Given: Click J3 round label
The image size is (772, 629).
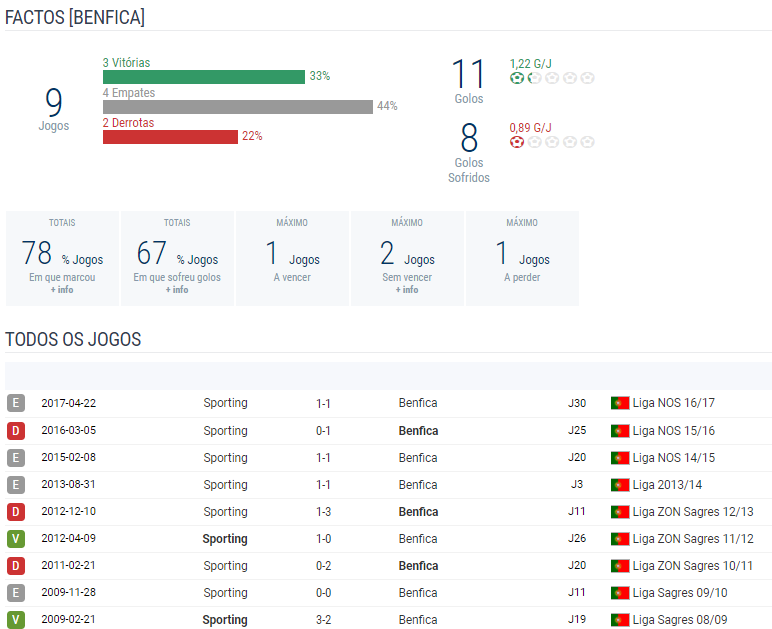Looking at the screenshot, I should 577,484.
